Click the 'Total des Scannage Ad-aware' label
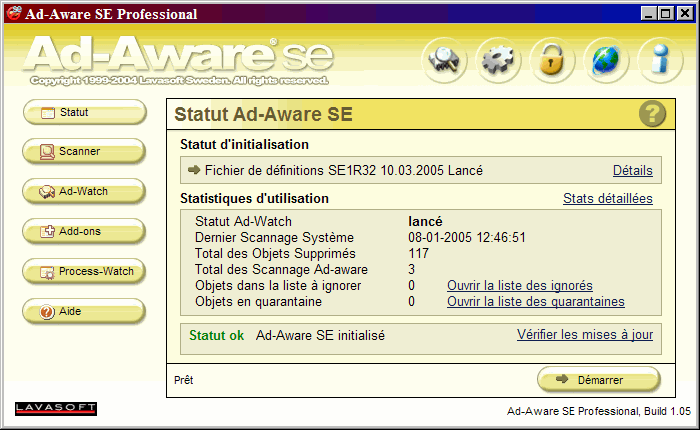Viewport: 700px width, 430px height. point(281,269)
